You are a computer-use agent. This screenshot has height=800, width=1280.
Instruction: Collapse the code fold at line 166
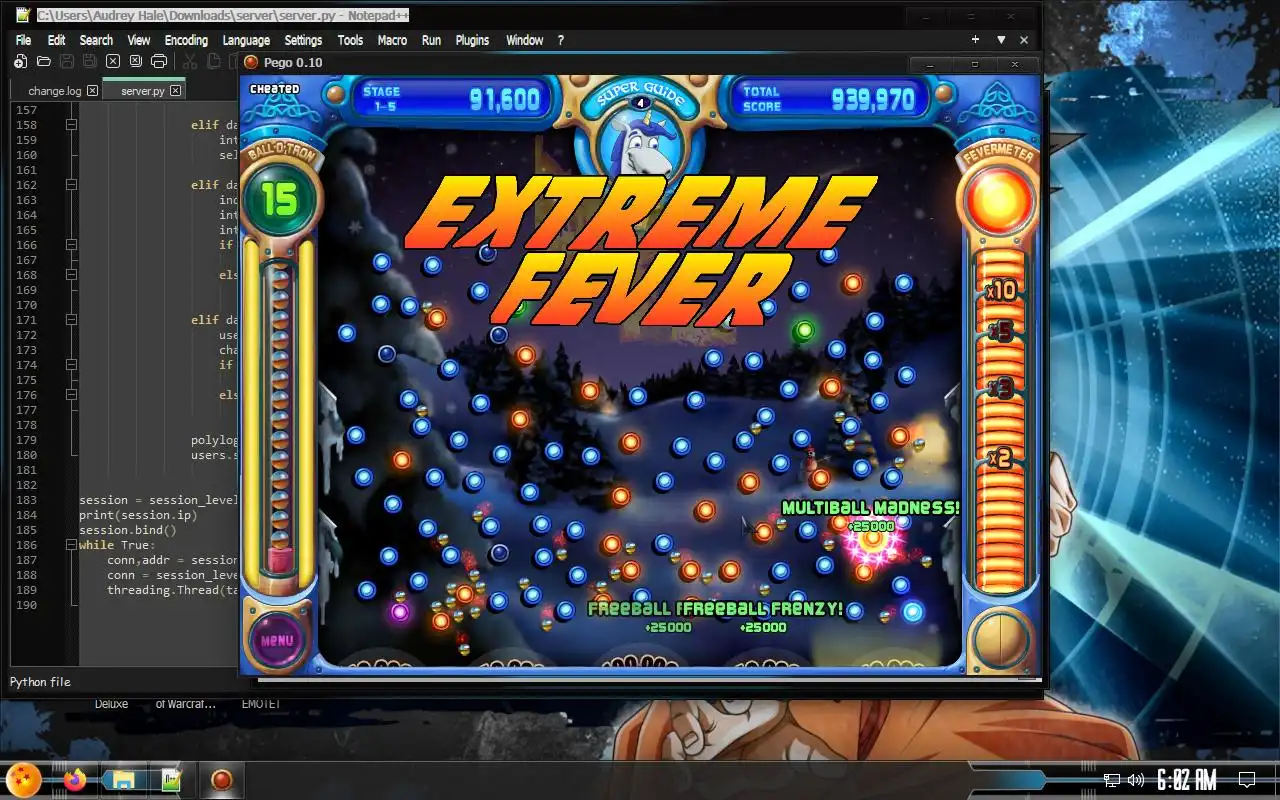click(x=71, y=245)
